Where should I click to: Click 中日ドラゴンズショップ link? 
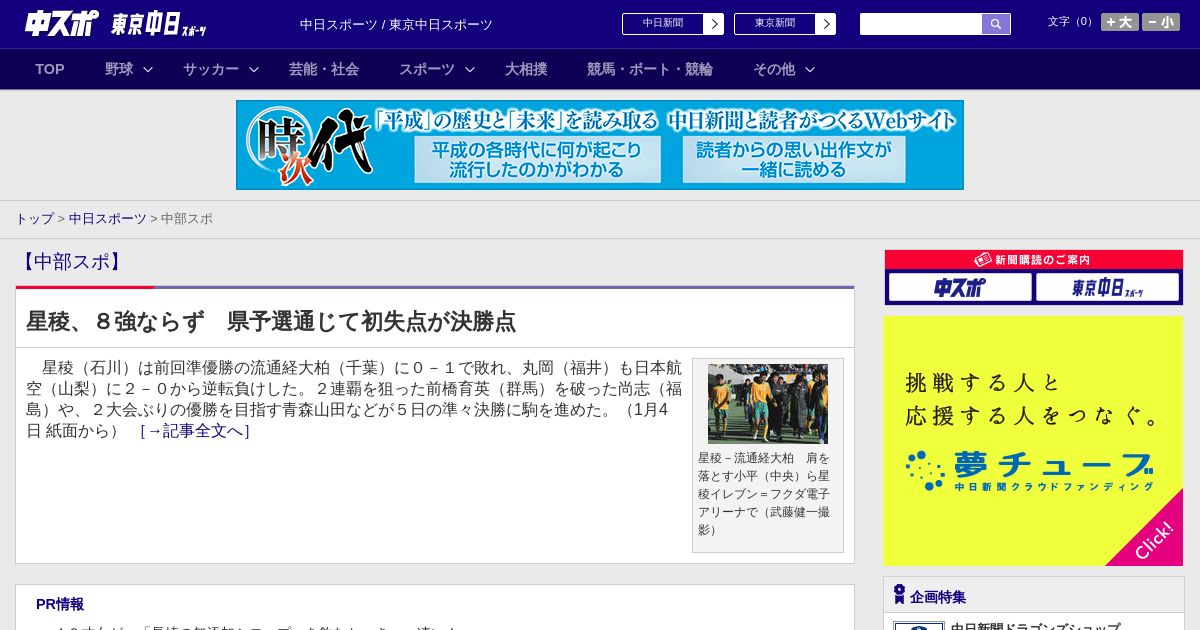coord(1035,626)
